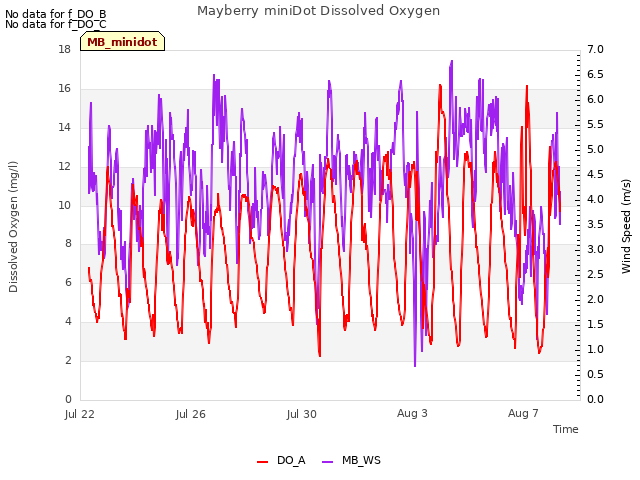The height and width of the screenshot is (480, 640).
Task: Click the Aug 3 x-axis tick label
Action: click(x=412, y=413)
